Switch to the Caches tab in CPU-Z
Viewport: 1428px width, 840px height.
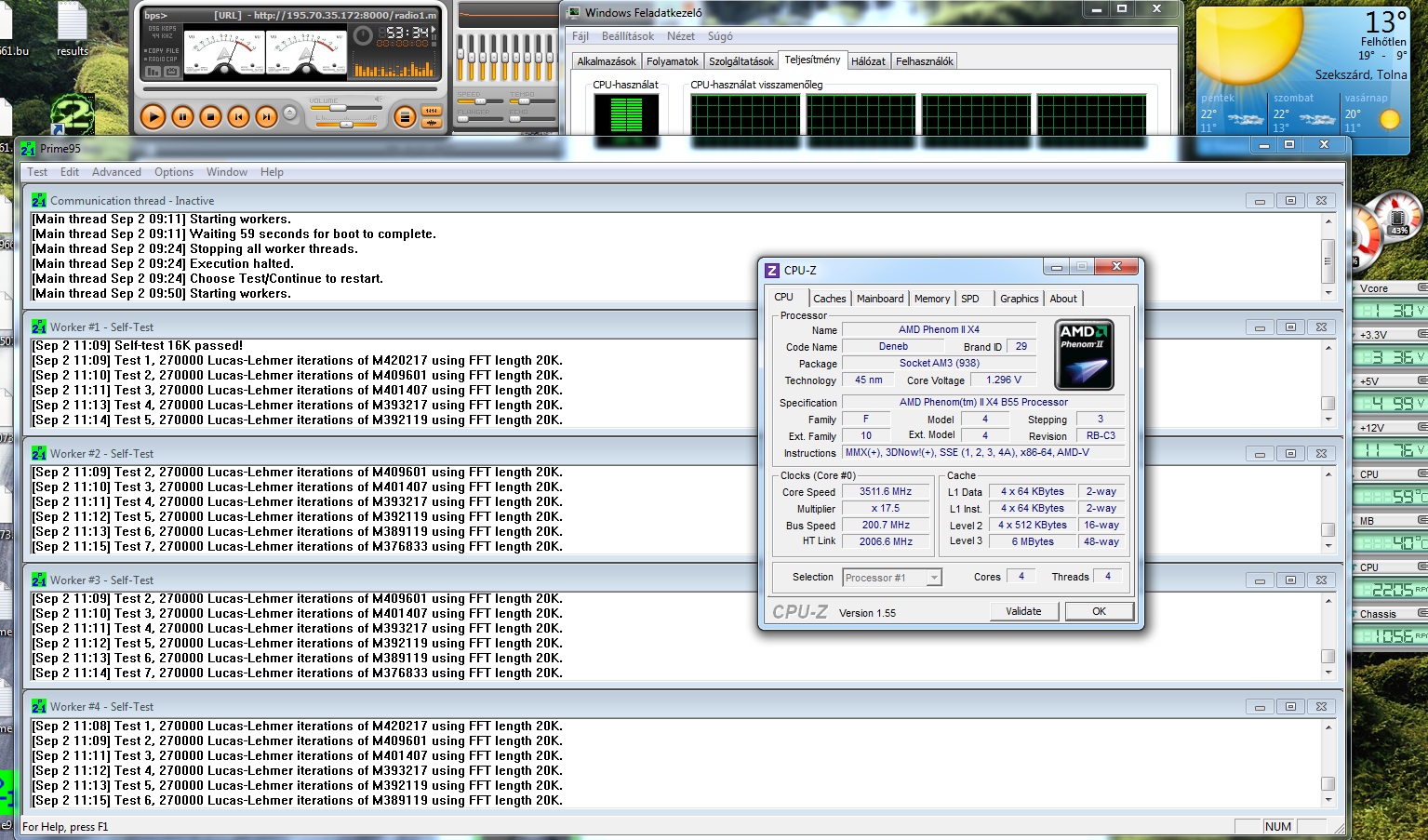click(x=829, y=299)
